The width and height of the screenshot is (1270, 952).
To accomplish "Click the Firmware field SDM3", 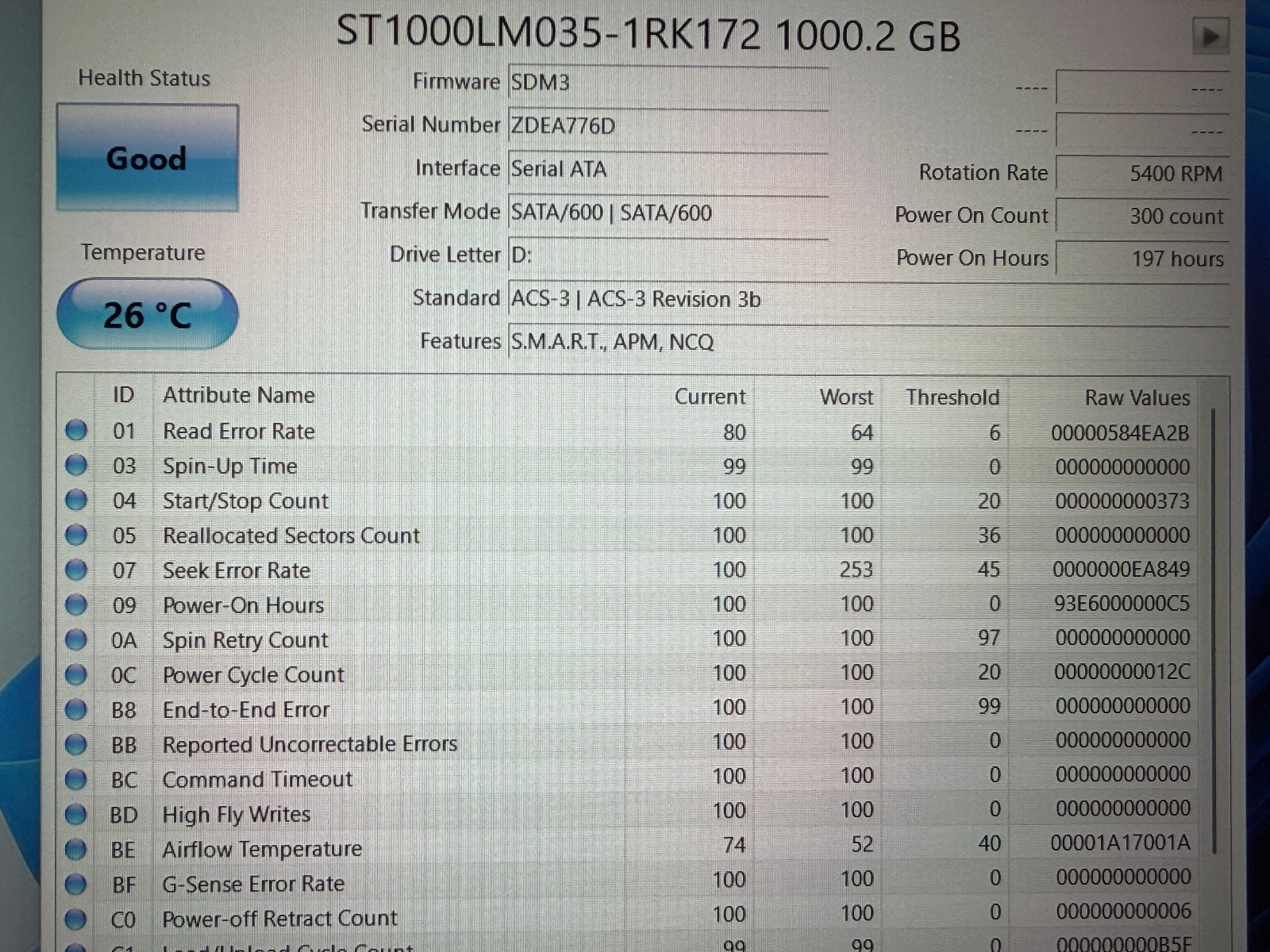I will 668,83.
